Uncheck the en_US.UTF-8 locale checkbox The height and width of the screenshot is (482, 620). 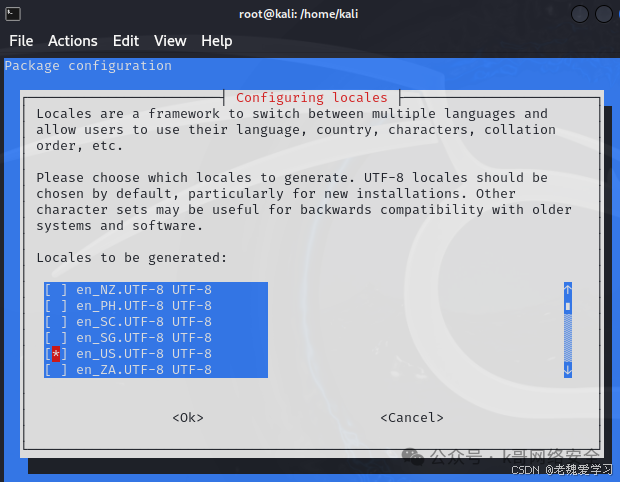(x=56, y=353)
